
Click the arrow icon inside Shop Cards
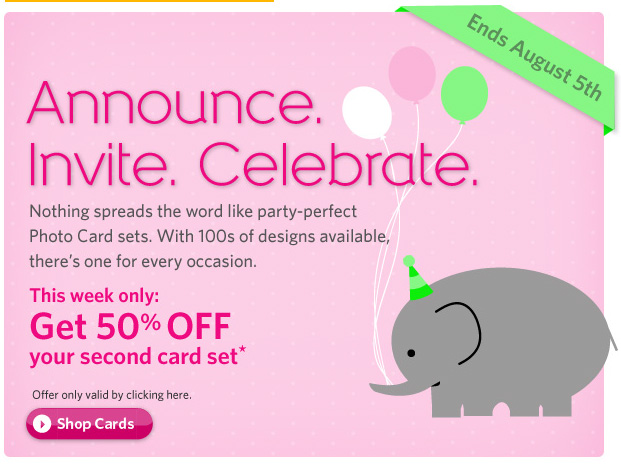42,424
